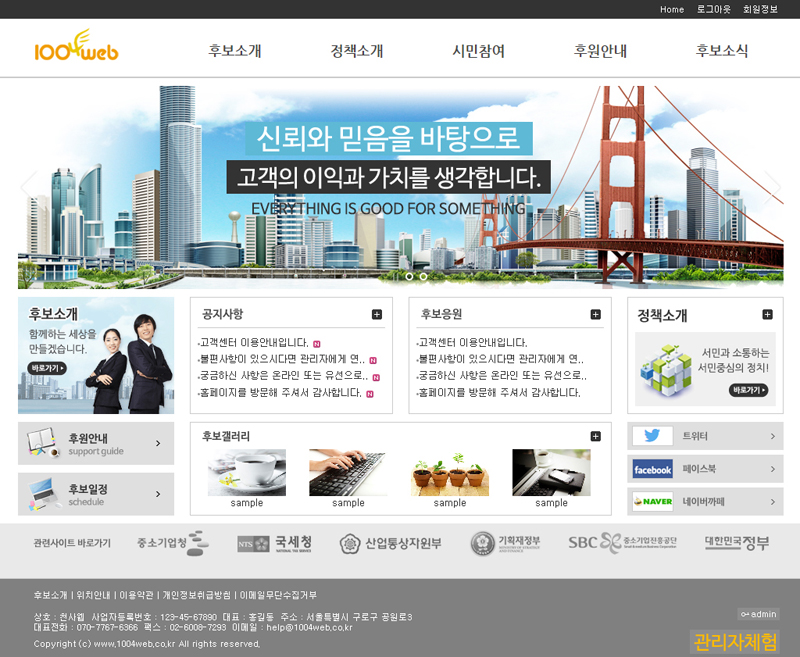Open the 후원안내 support guide banner
Image resolution: width=800 pixels, height=657 pixels.
coord(96,443)
